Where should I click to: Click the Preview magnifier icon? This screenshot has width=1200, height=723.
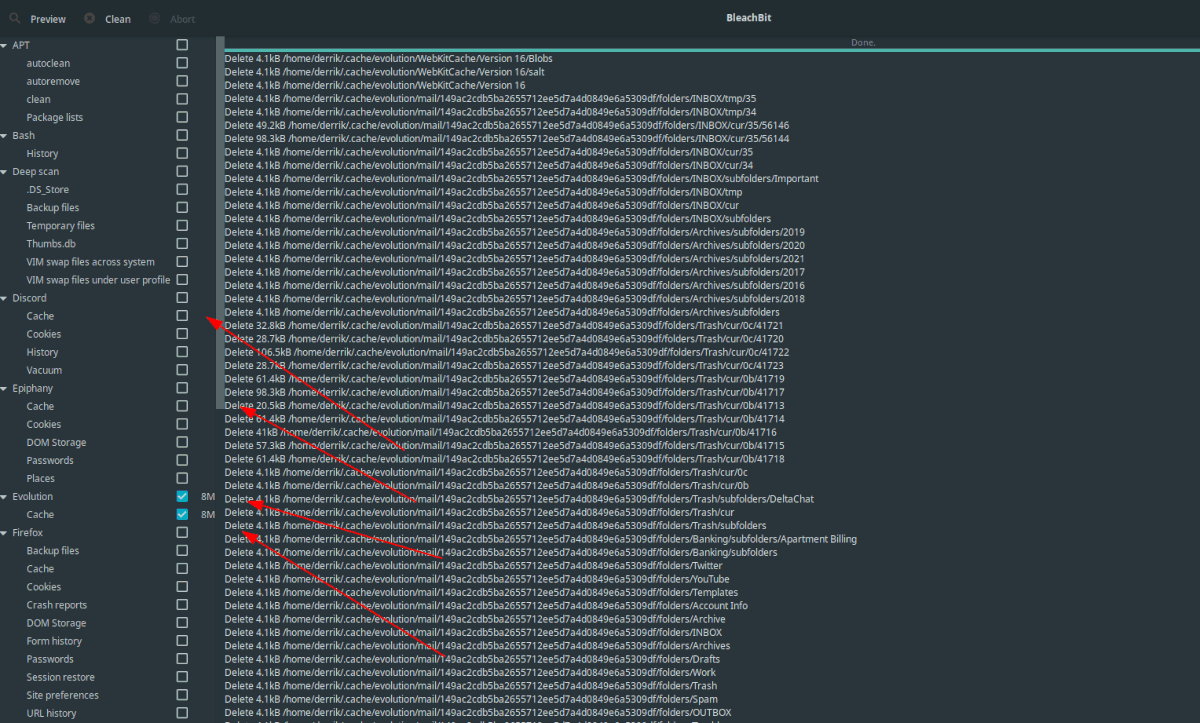(13, 18)
